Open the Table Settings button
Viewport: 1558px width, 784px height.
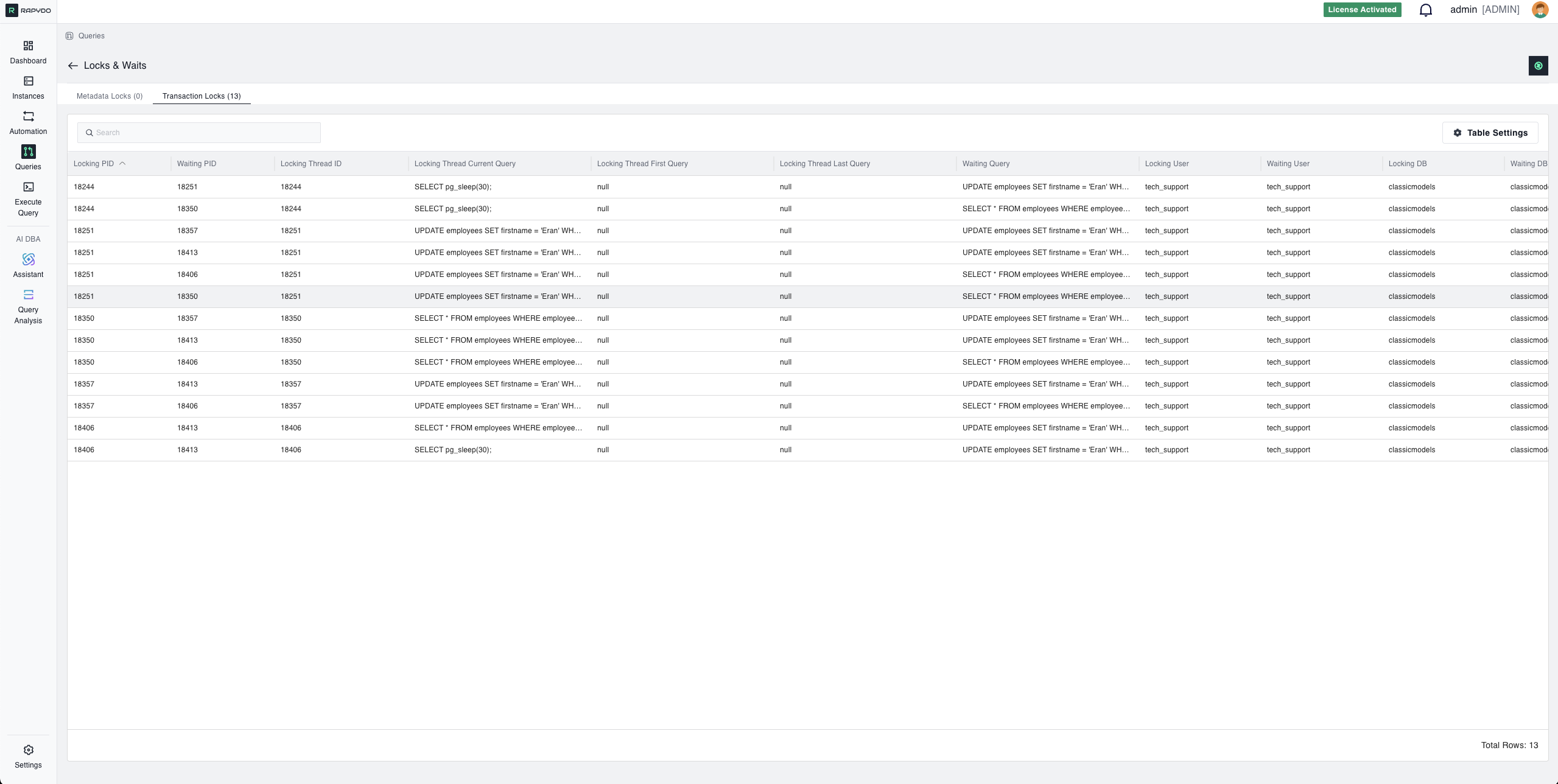click(1489, 133)
